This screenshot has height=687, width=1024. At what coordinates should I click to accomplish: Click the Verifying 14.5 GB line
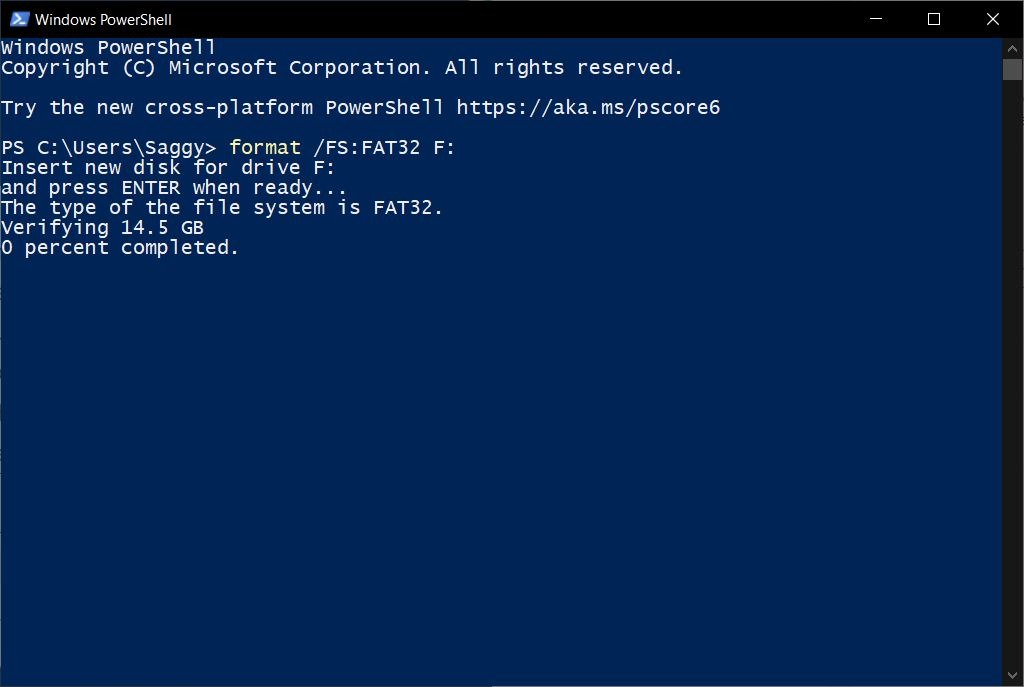100,227
